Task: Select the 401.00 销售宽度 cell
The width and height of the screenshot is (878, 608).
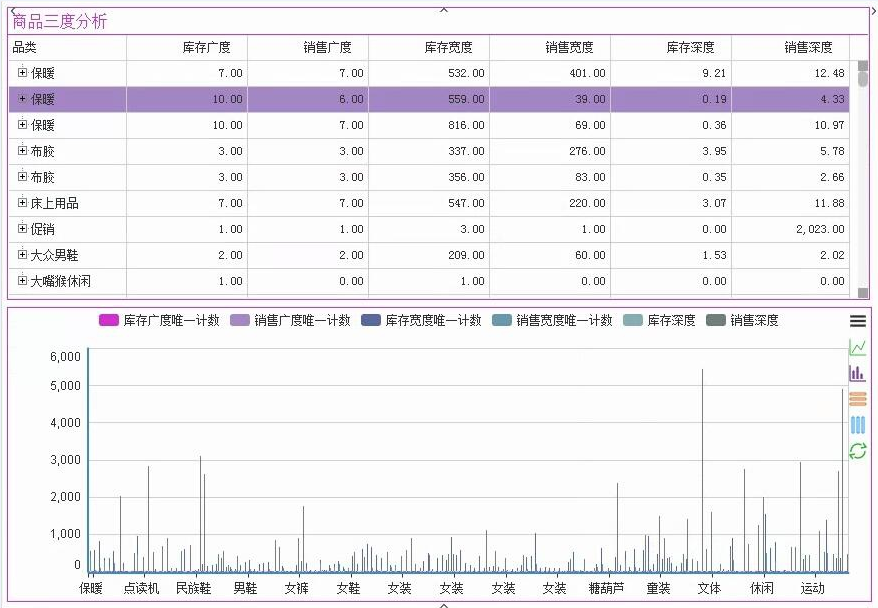Action: click(x=550, y=73)
